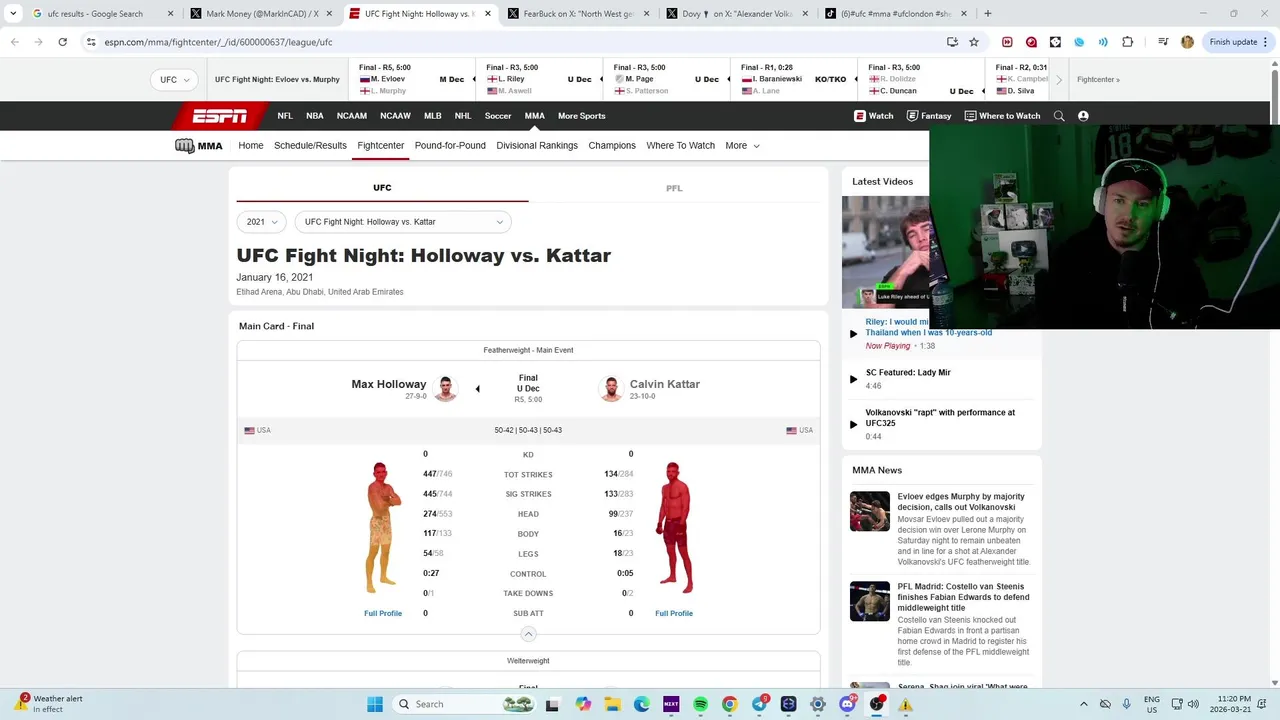Open the ESPN user profile icon

point(1083,116)
